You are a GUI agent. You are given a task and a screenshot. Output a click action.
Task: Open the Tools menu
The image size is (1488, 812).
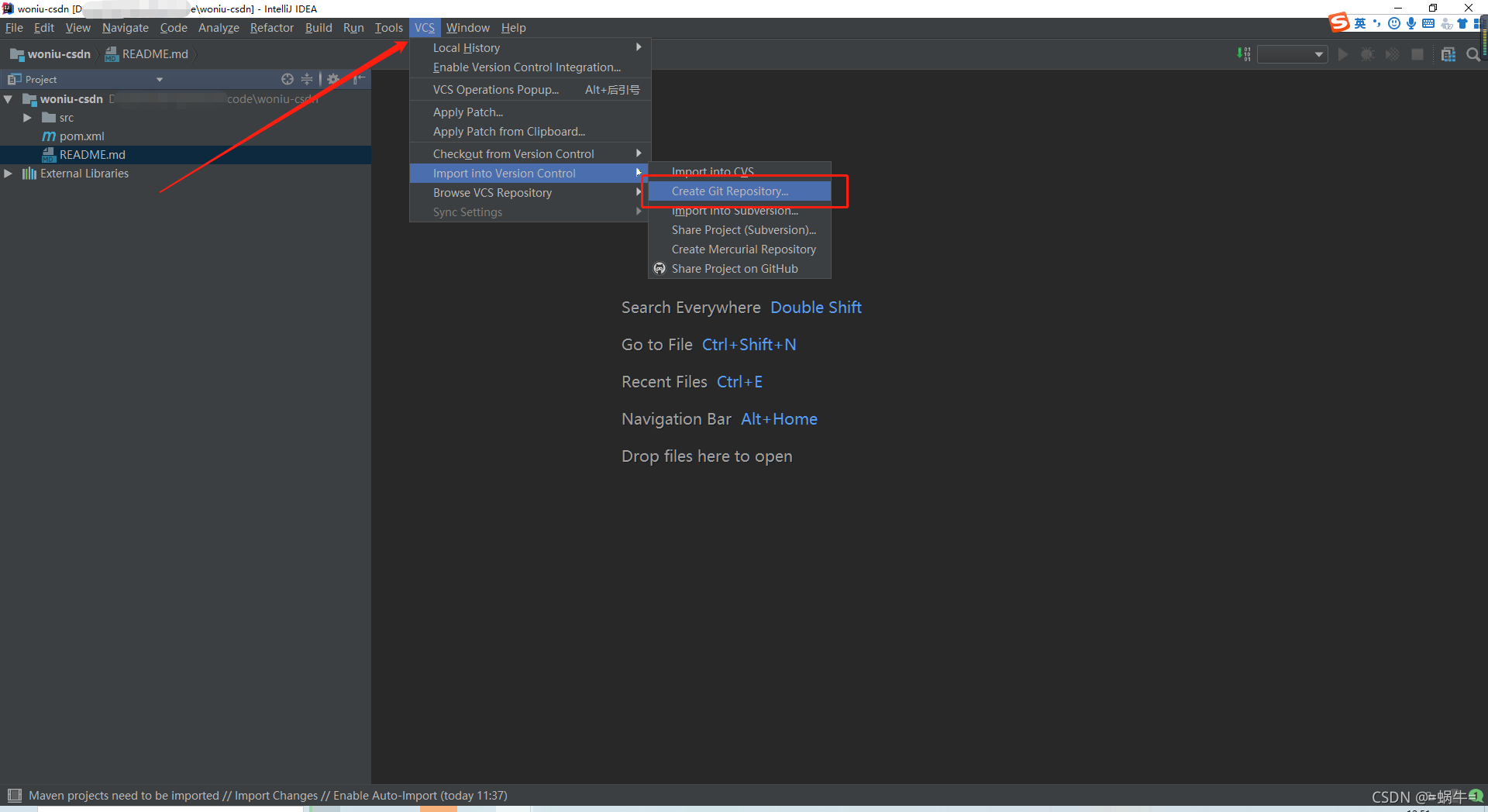389,28
